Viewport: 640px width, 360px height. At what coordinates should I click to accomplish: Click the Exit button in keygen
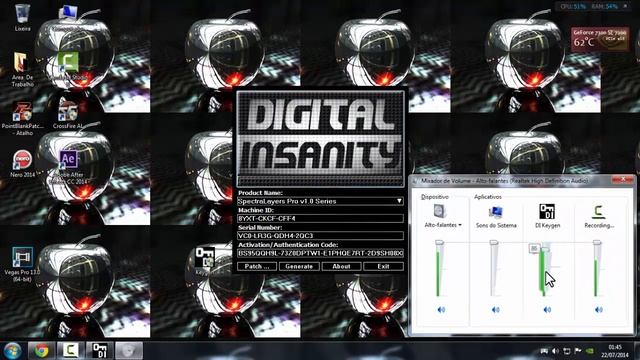coord(383,266)
